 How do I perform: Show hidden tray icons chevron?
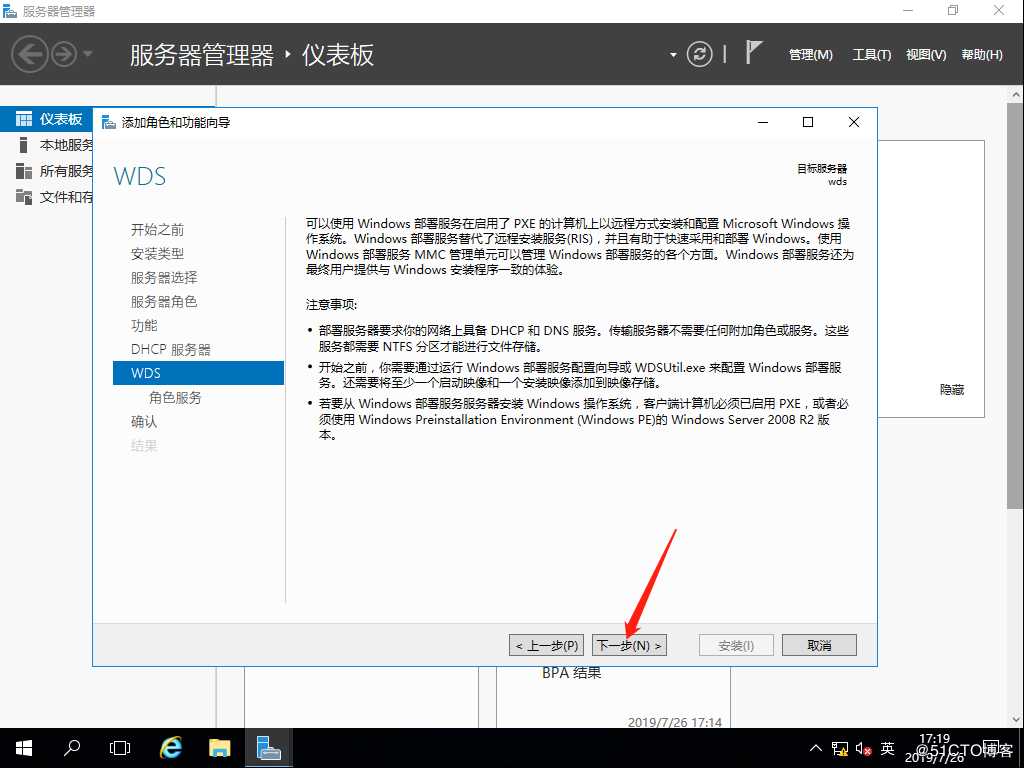(816, 748)
